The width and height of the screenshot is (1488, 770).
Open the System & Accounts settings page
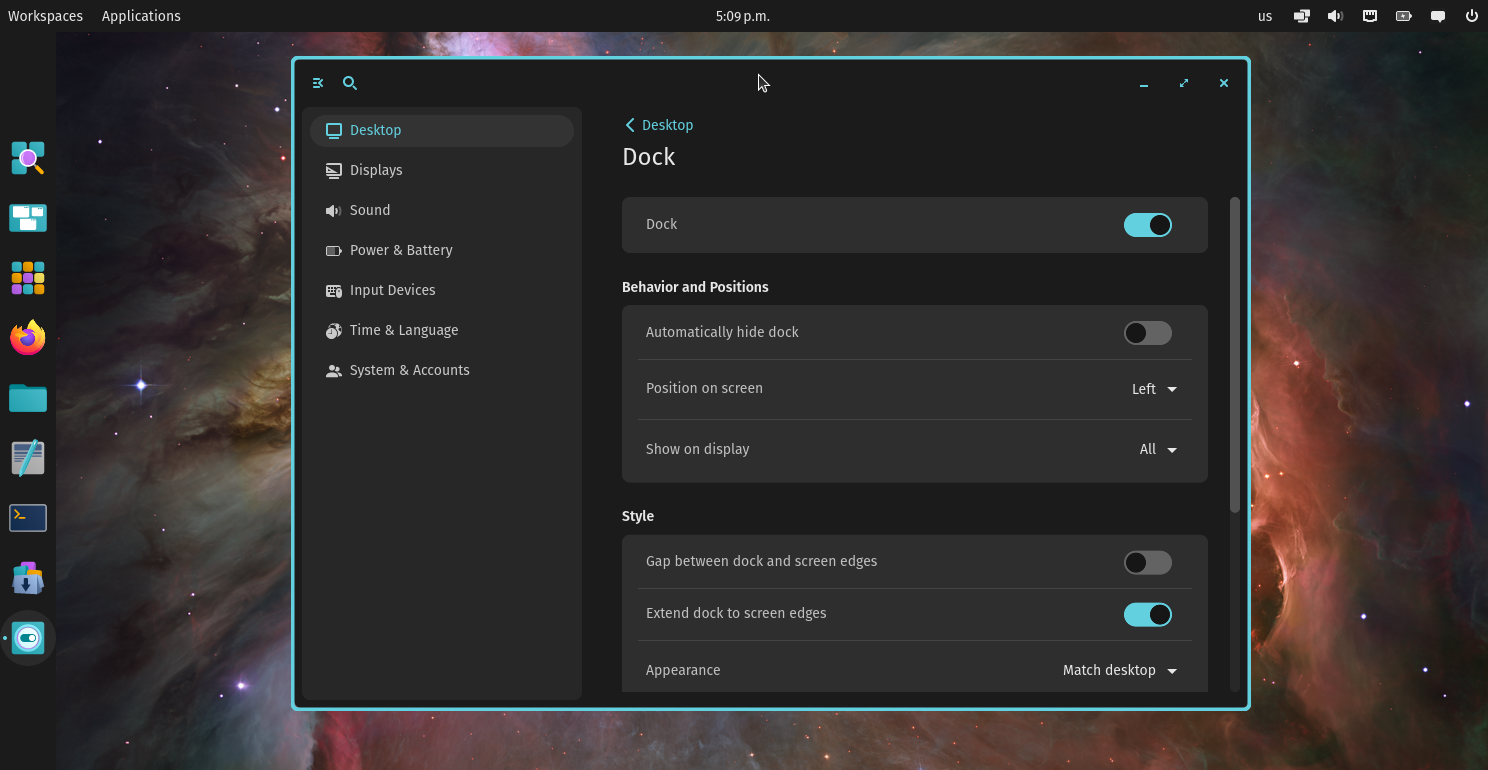(442, 370)
